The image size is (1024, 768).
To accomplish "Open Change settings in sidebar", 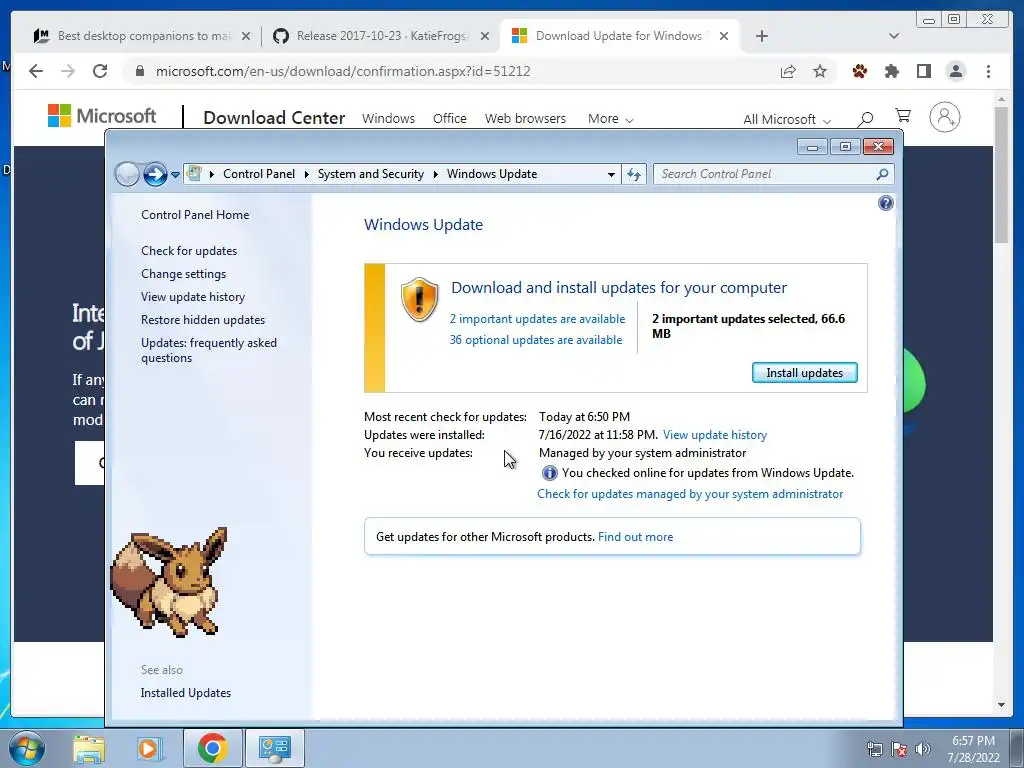I will (x=184, y=274).
